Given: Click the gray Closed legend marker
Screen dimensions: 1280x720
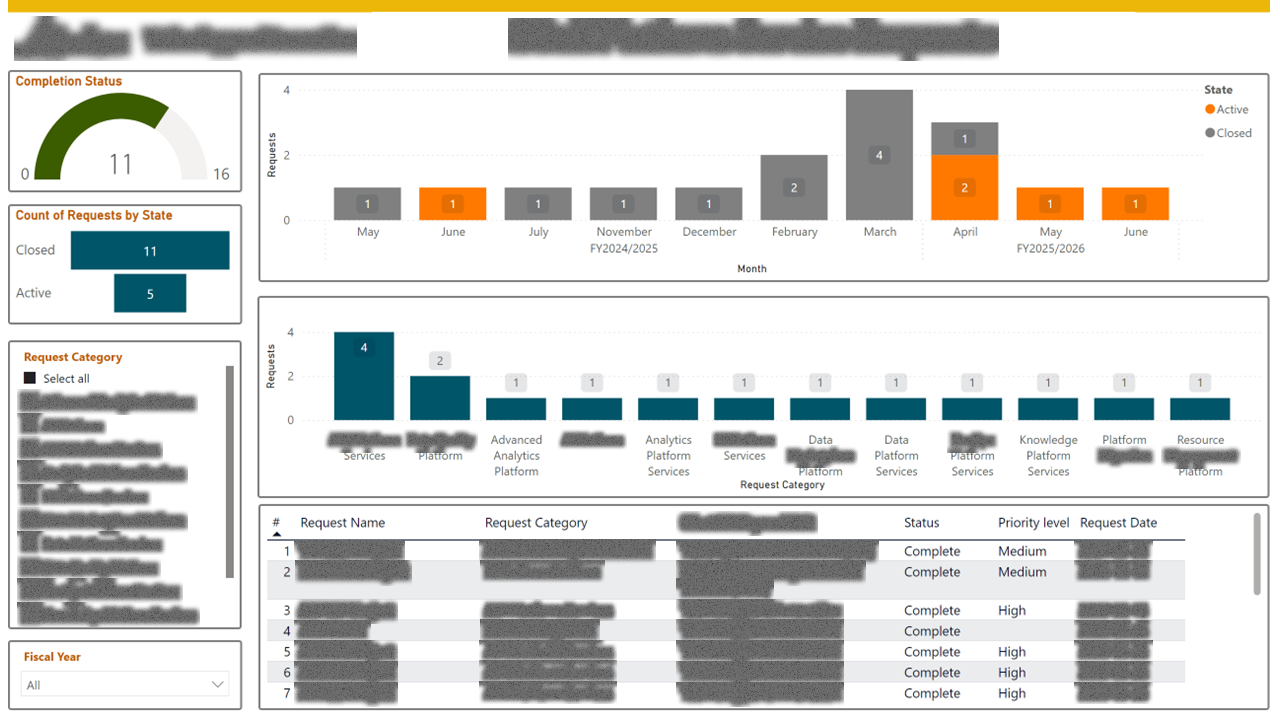Looking at the screenshot, I should 1210,133.
